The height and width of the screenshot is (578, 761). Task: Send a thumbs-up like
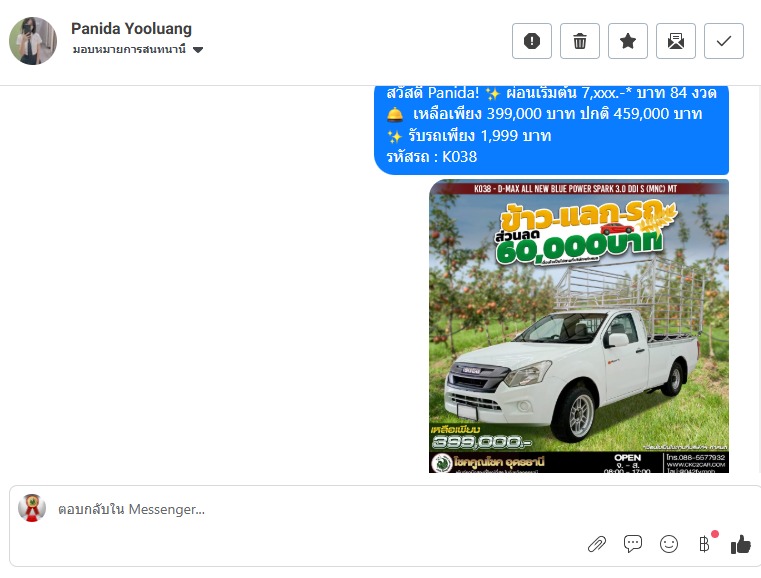[741, 544]
